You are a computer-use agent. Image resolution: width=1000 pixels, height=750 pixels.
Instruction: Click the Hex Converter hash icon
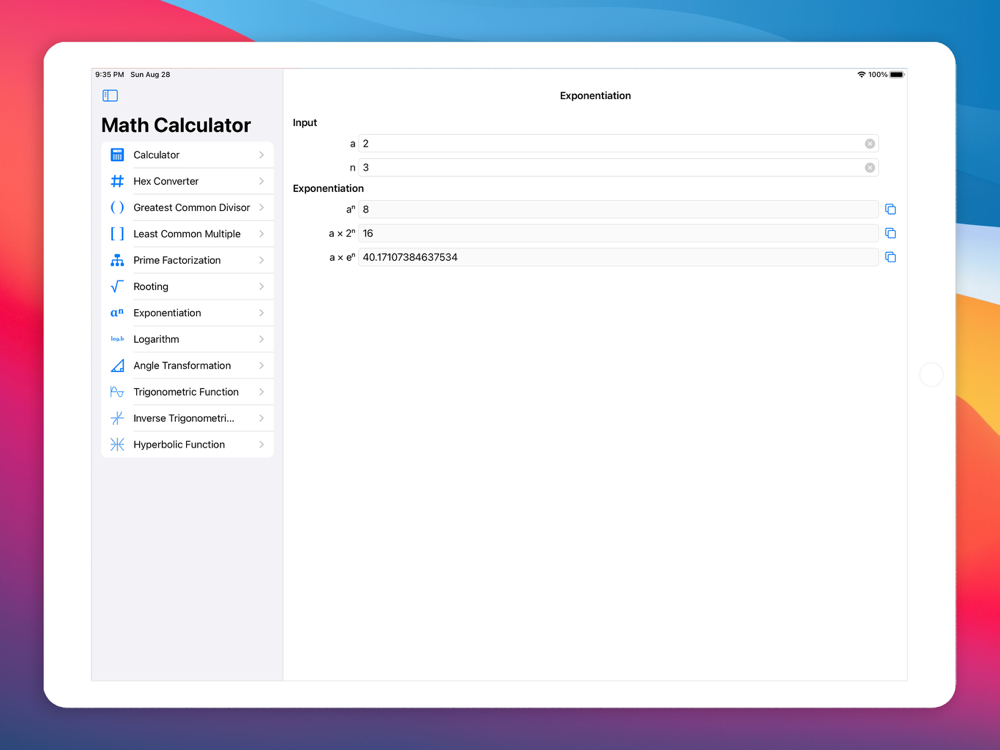click(117, 181)
